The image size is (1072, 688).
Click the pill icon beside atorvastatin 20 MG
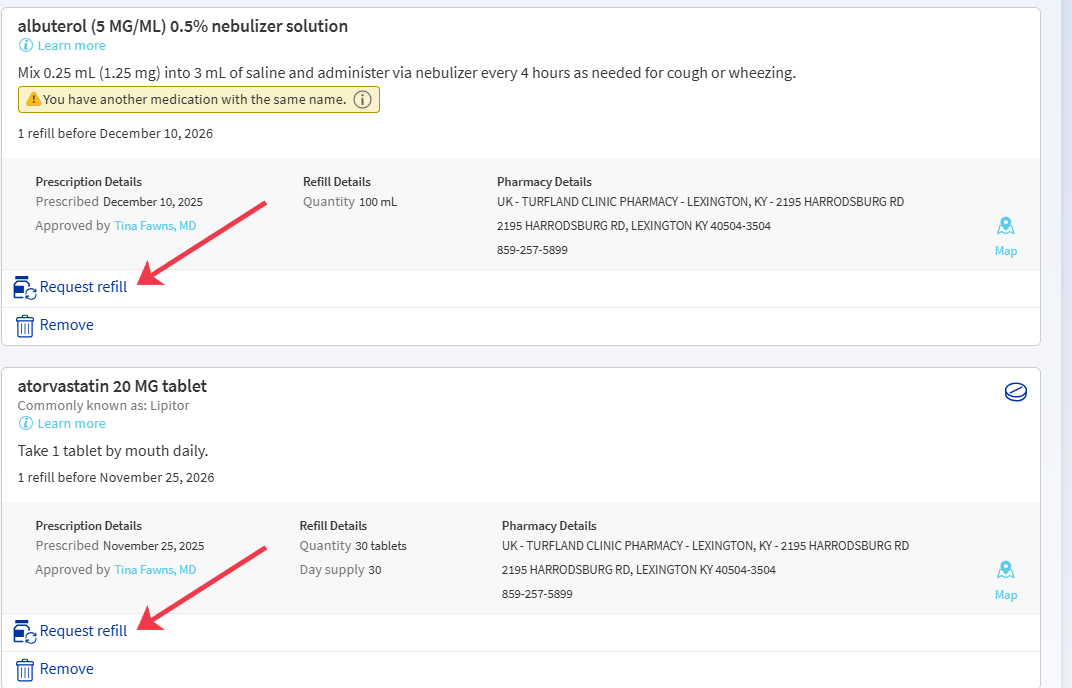[1015, 392]
